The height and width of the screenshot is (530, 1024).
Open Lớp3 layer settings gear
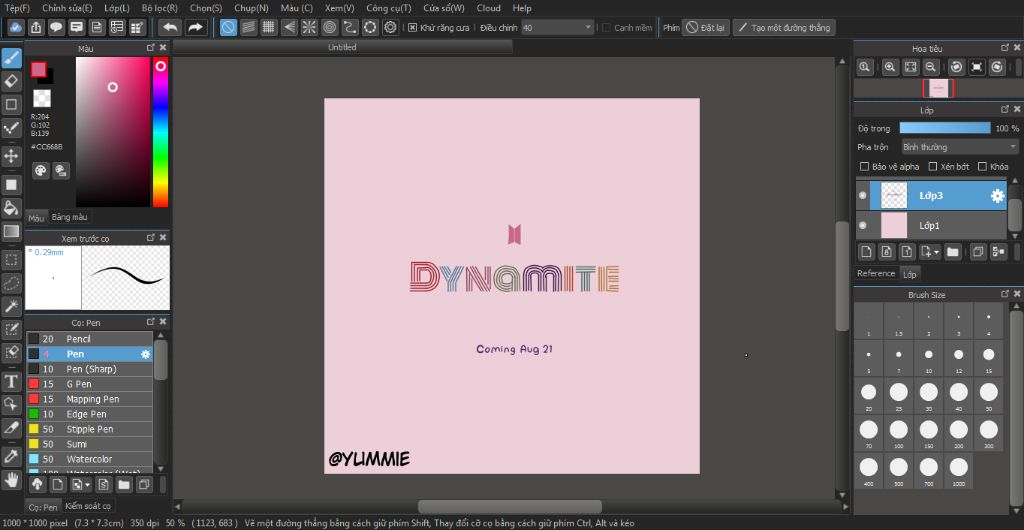point(997,196)
